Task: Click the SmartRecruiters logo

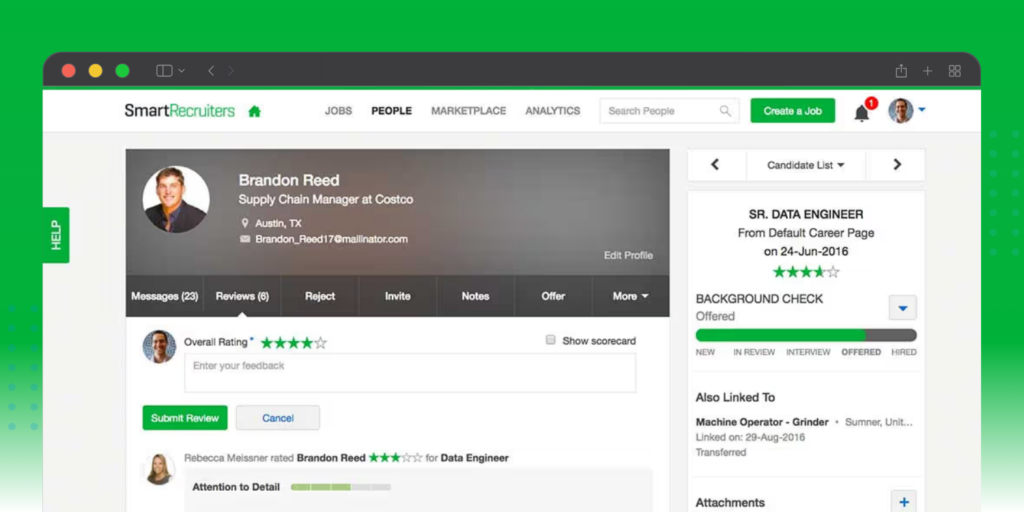Action: (180, 110)
